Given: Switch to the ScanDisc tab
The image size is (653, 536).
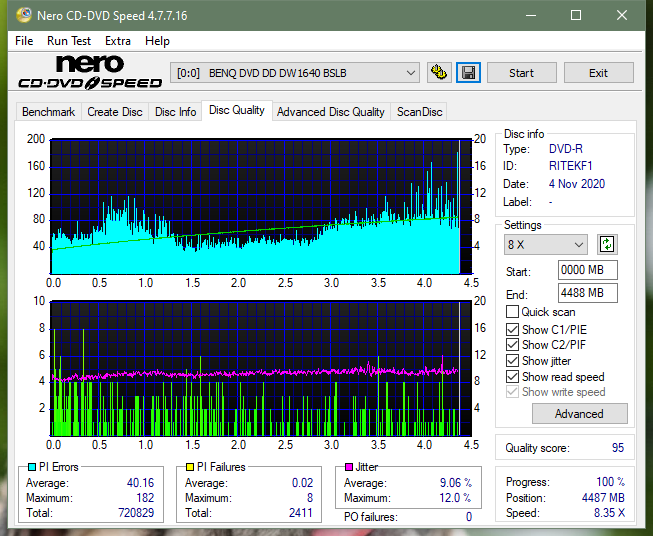Looking at the screenshot, I should point(419,112).
